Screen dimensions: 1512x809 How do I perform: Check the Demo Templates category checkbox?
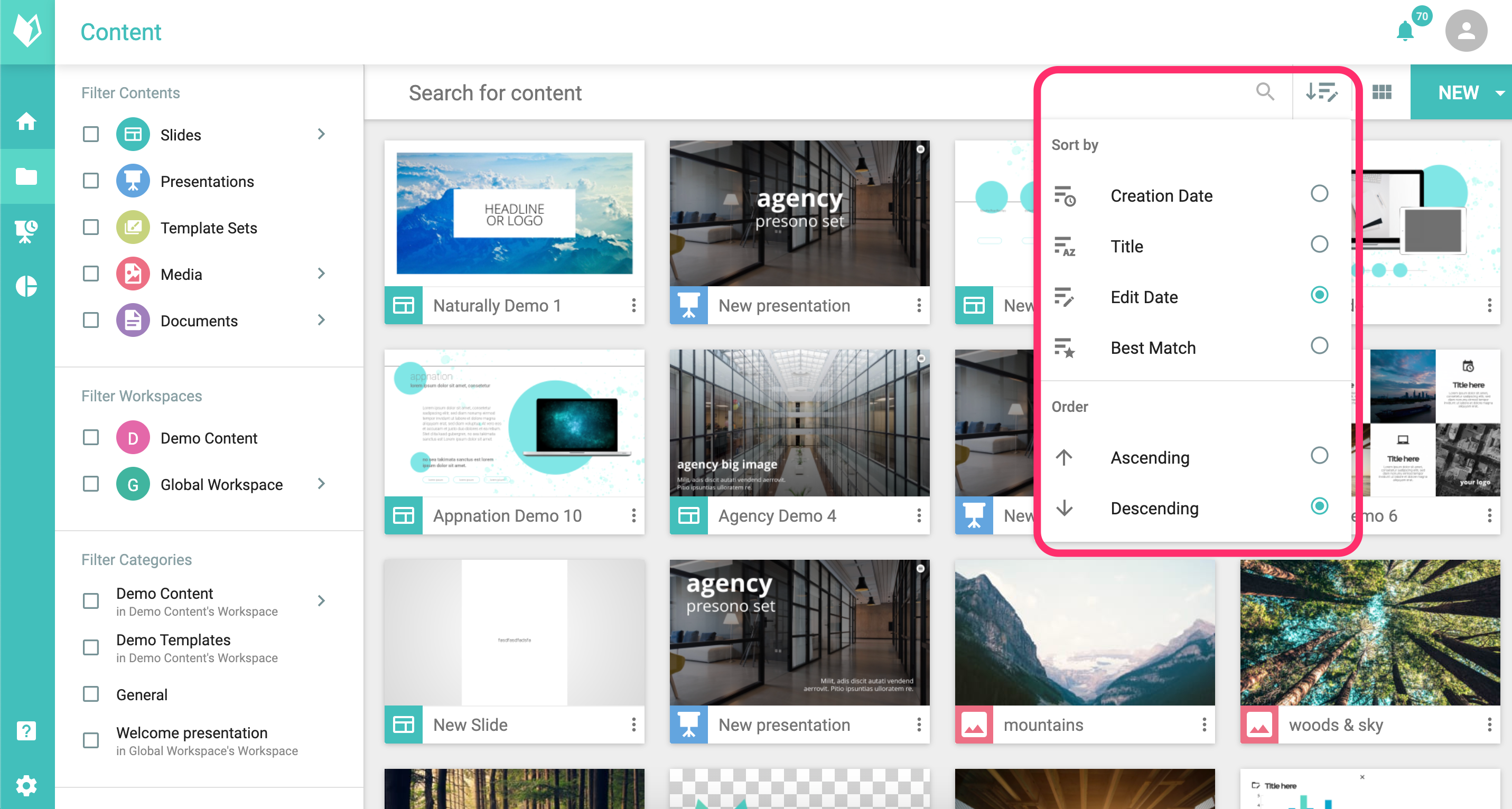click(91, 647)
